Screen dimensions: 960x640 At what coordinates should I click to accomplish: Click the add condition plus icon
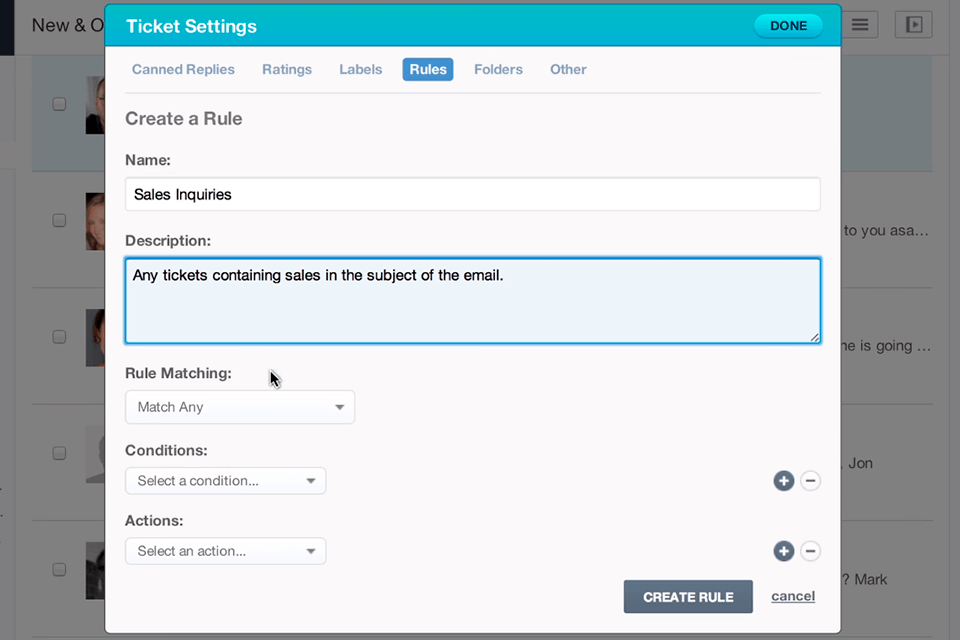coord(783,481)
